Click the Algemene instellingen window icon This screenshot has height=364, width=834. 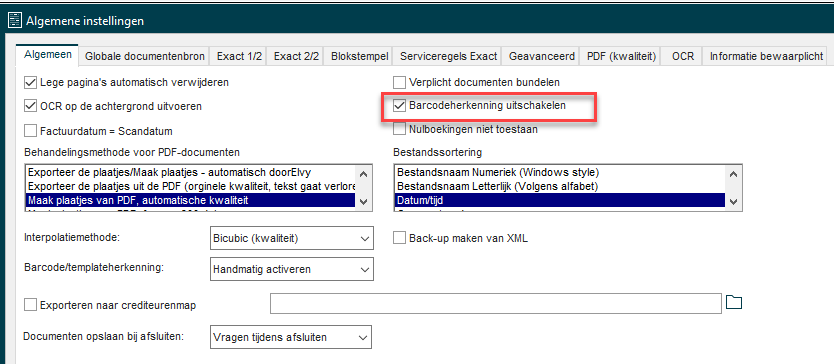click(x=14, y=21)
